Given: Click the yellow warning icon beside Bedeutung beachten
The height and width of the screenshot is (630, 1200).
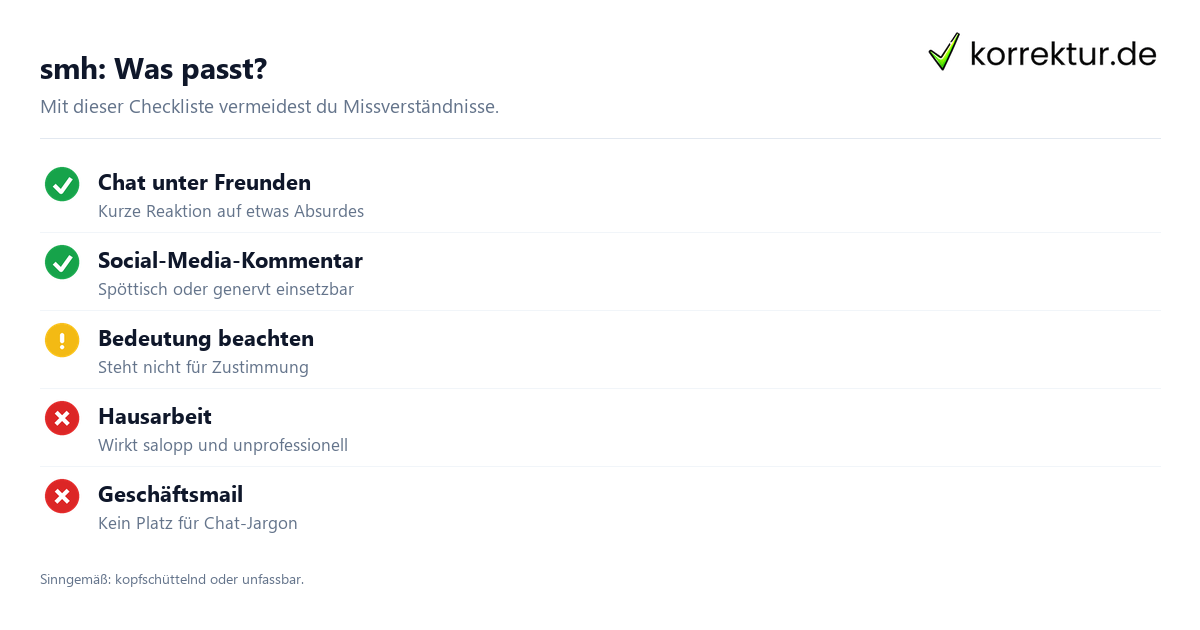Looking at the screenshot, I should pos(62,340).
